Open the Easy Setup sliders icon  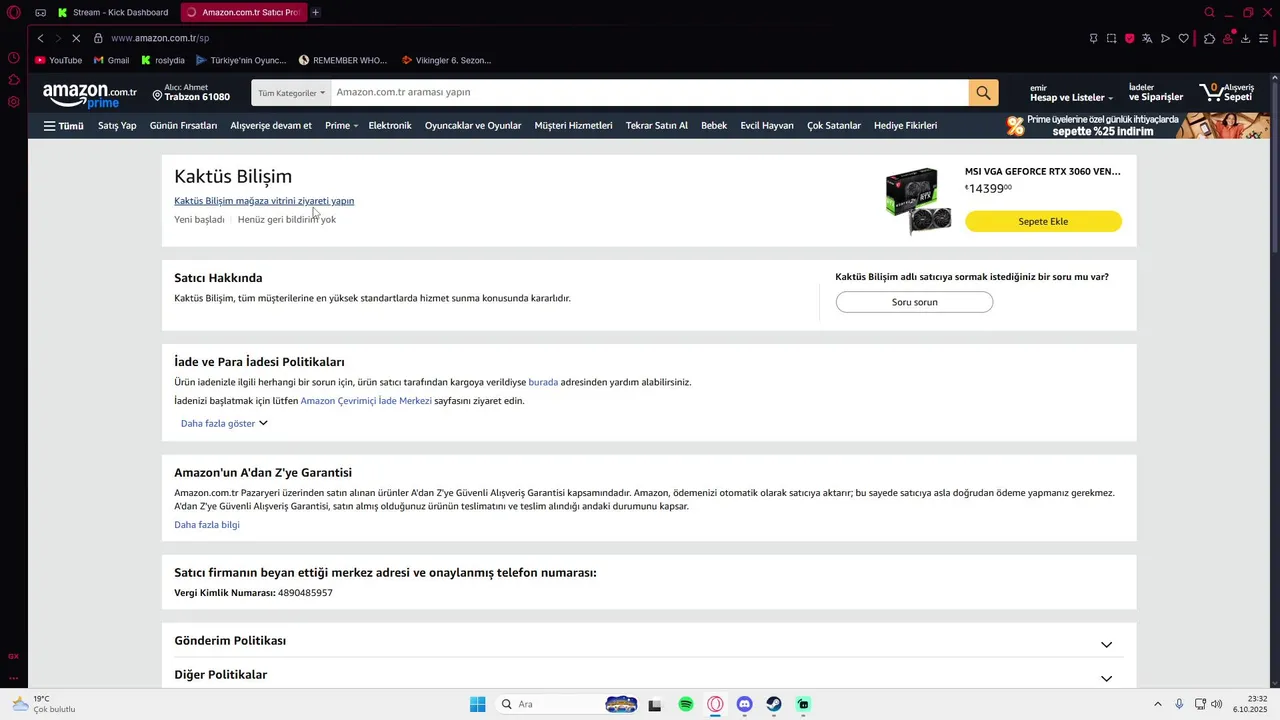[x=1265, y=38]
